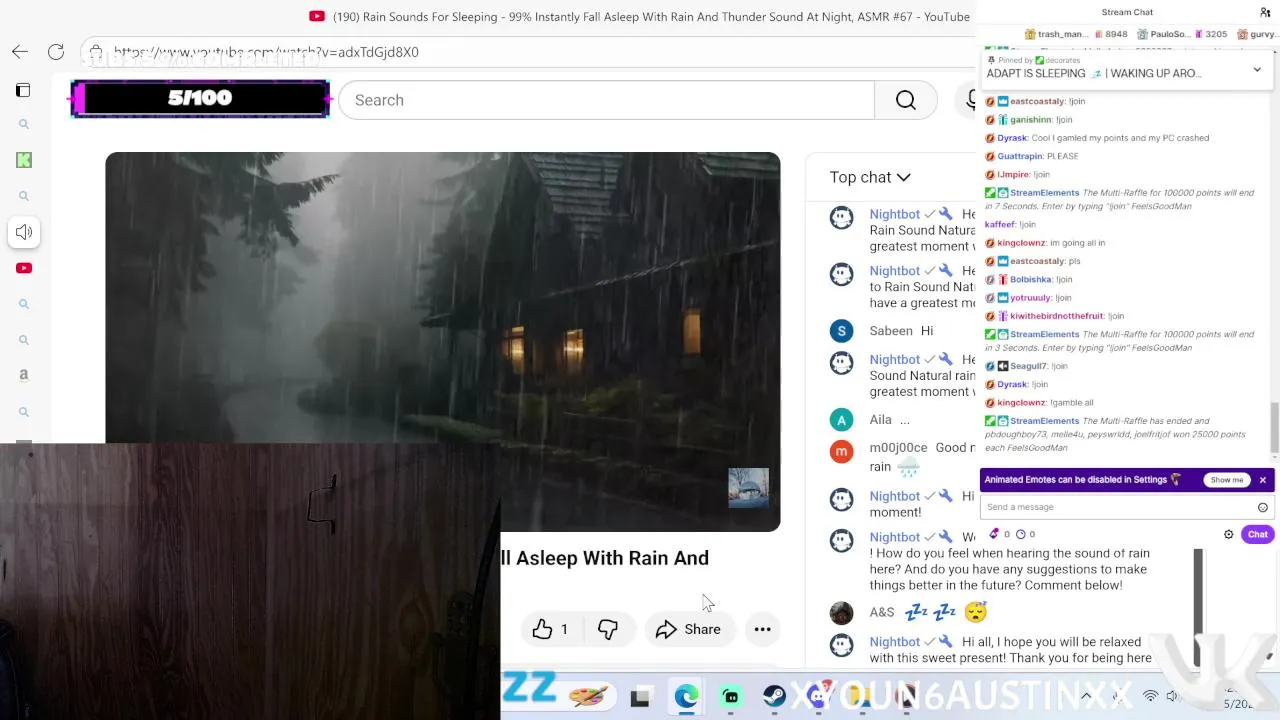Click the Sabeen chat message
Image resolution: width=1280 pixels, height=720 pixels.
coord(901,331)
